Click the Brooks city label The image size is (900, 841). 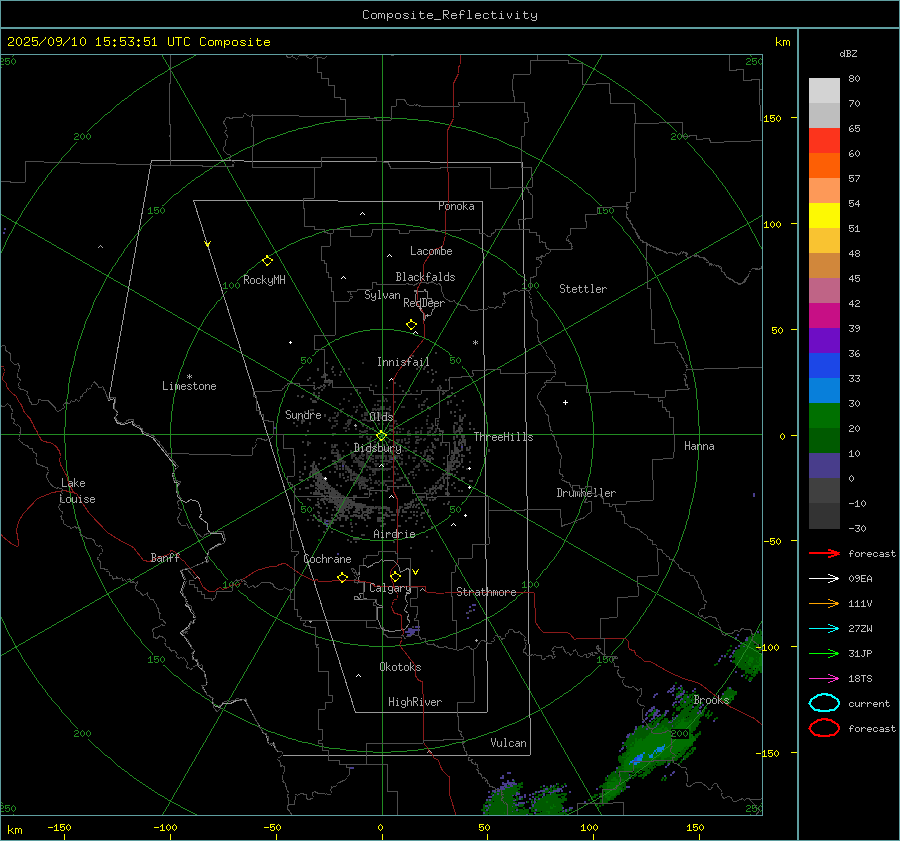point(711,700)
